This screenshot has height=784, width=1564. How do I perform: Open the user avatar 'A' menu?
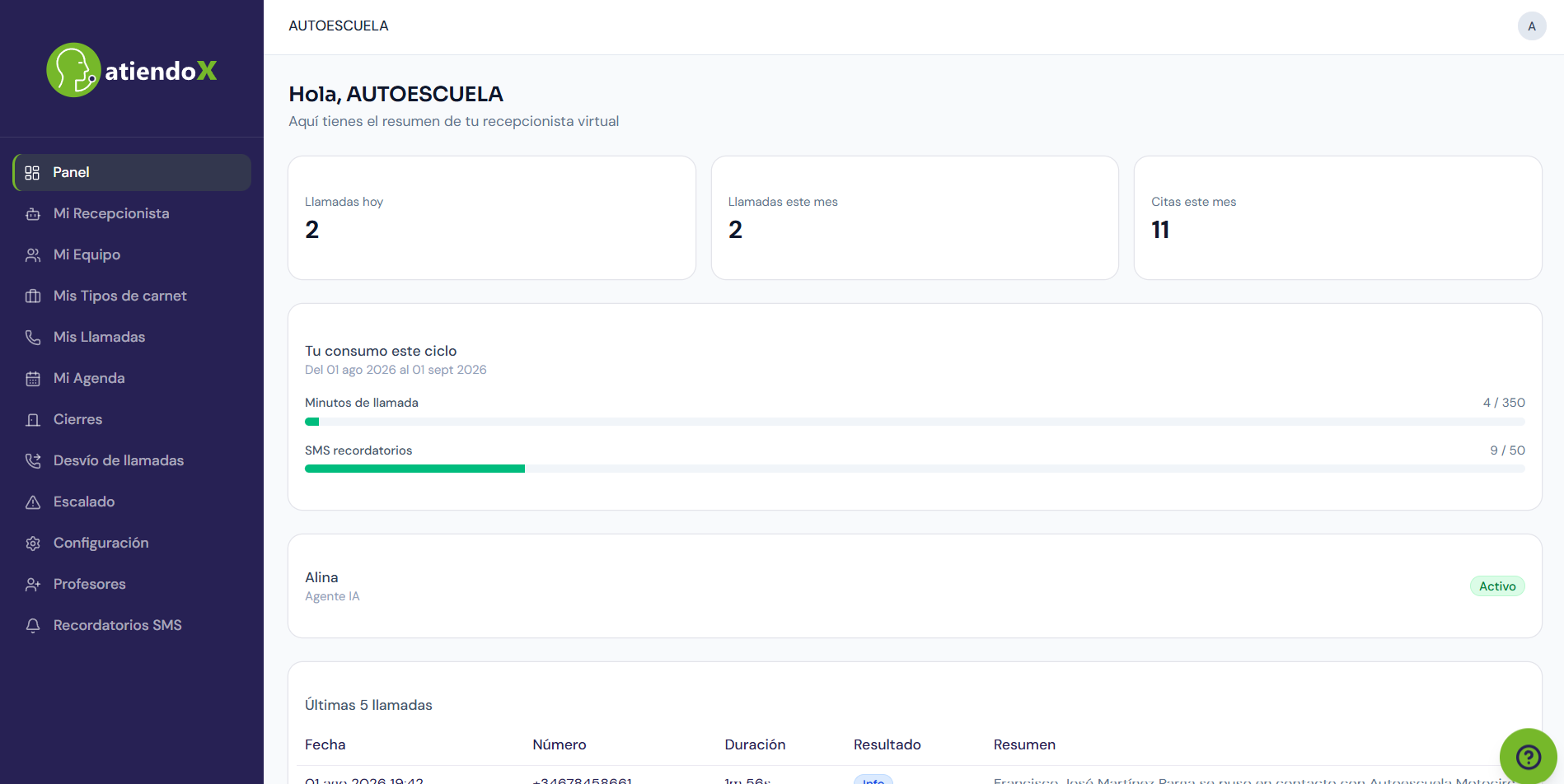point(1532,26)
